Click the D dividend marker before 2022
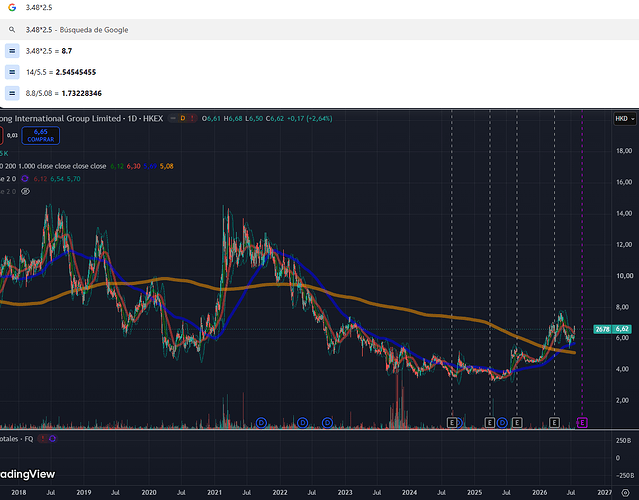Viewport: 639px width, 500px height. click(261, 423)
